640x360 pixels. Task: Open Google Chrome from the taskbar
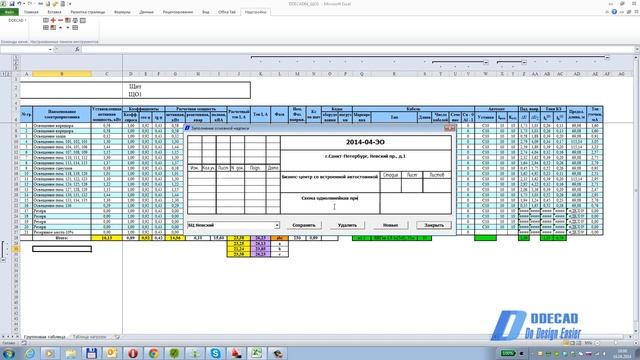(153, 353)
